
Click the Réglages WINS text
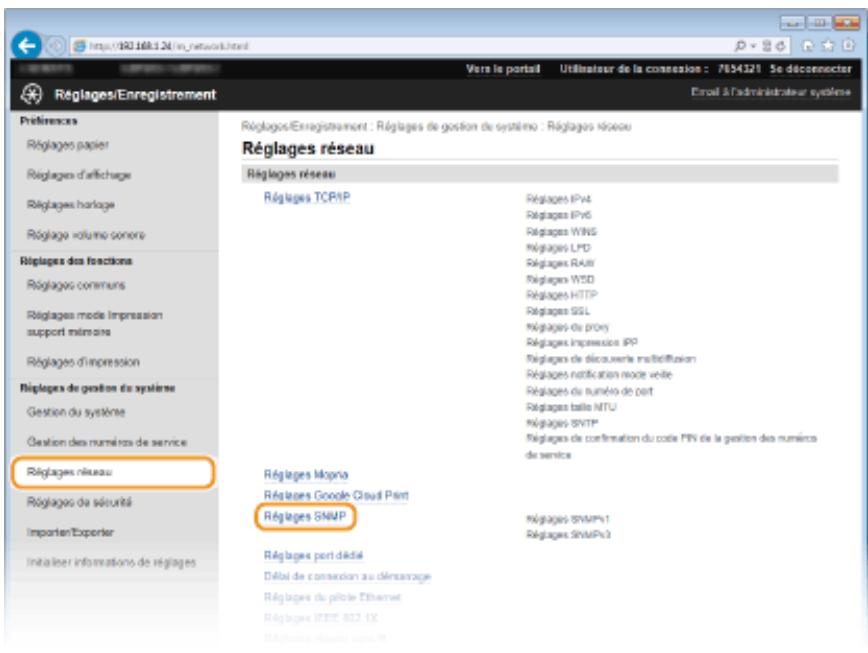pyautogui.click(x=561, y=231)
